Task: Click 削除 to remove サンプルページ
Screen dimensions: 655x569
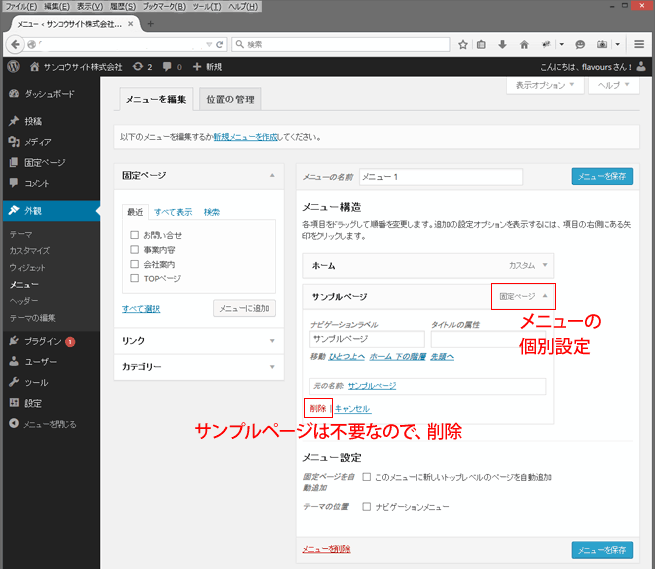Action: pos(318,408)
